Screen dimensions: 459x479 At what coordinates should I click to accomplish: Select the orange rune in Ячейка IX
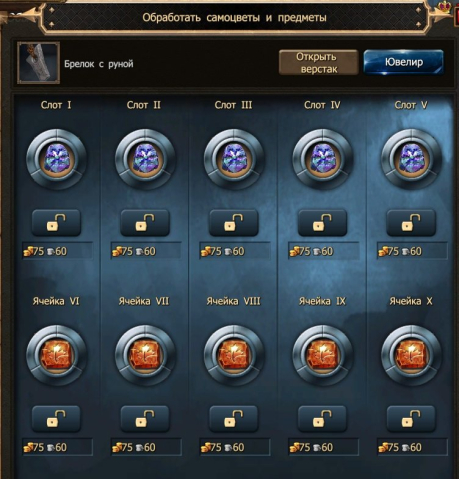322,355
